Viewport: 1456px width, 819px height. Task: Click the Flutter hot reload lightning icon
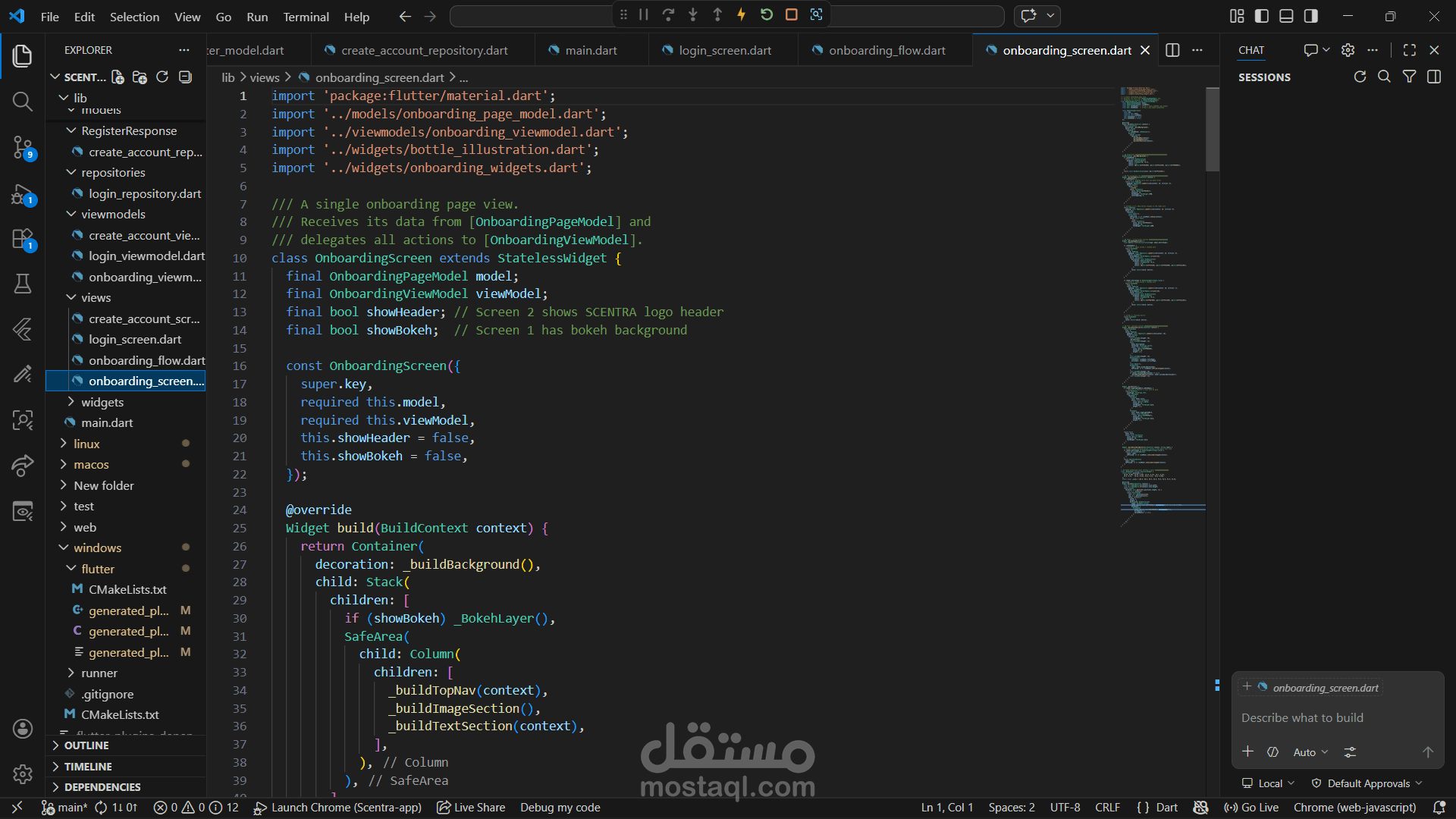point(742,14)
